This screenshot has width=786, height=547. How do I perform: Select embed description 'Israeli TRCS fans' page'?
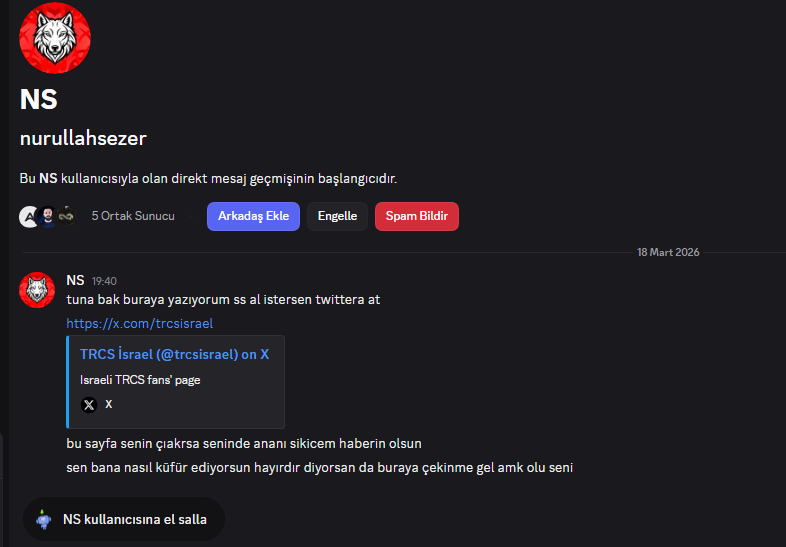[x=140, y=380]
